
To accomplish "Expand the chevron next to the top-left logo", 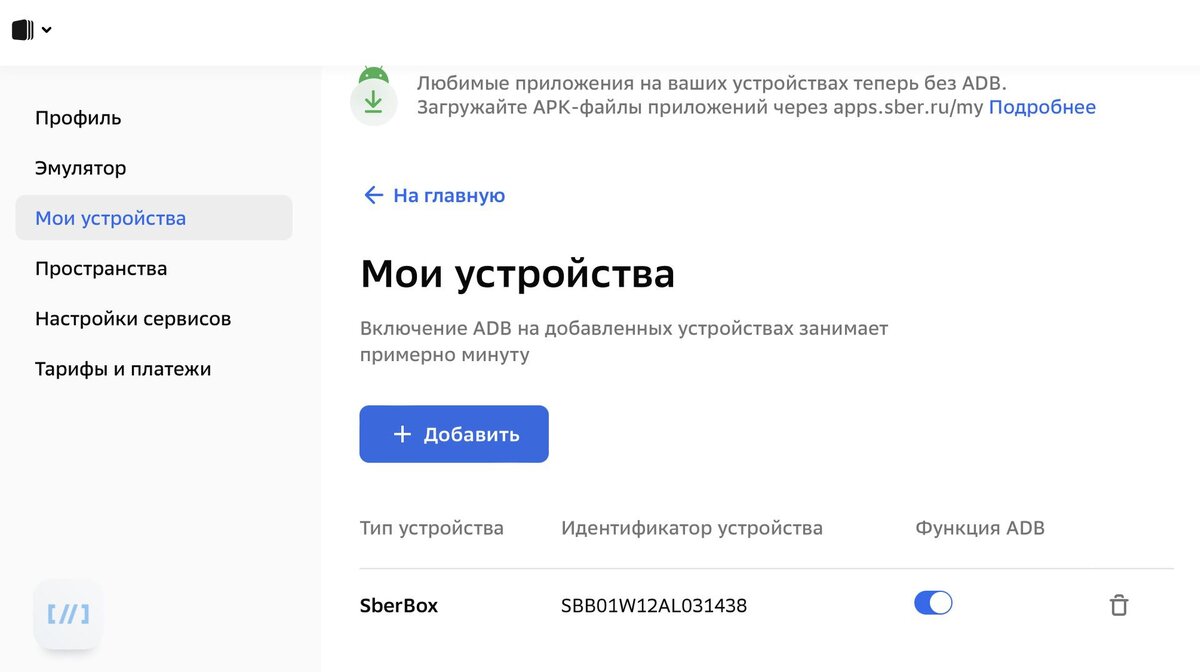I will coord(45,29).
